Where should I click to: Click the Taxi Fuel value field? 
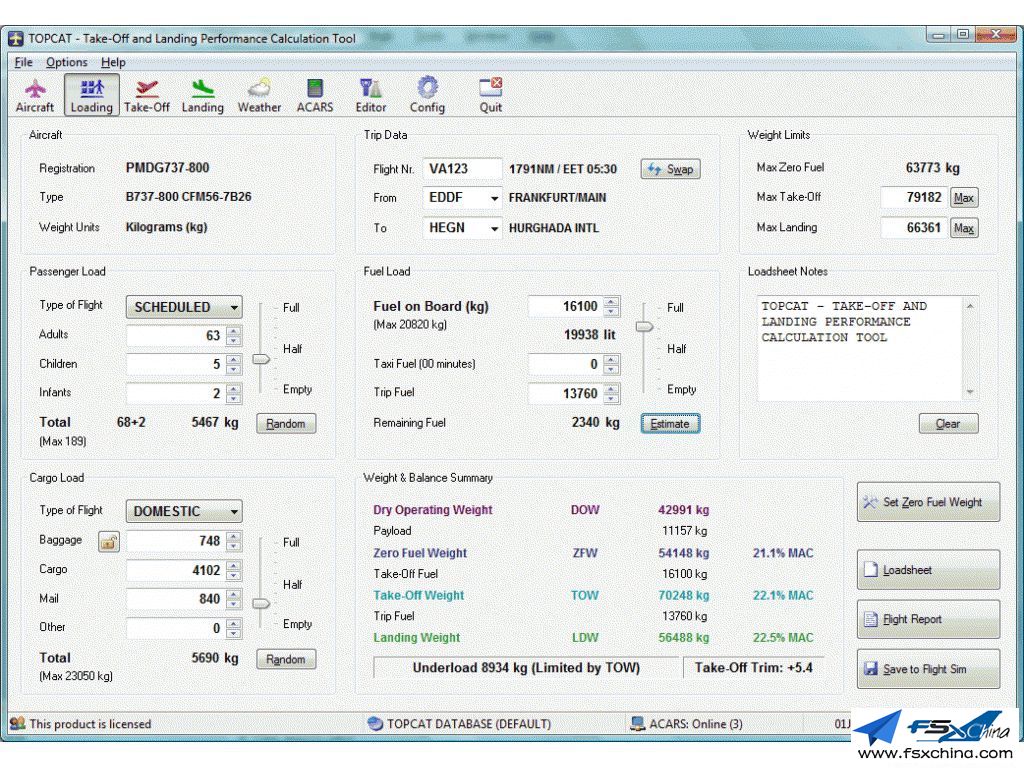click(x=566, y=364)
